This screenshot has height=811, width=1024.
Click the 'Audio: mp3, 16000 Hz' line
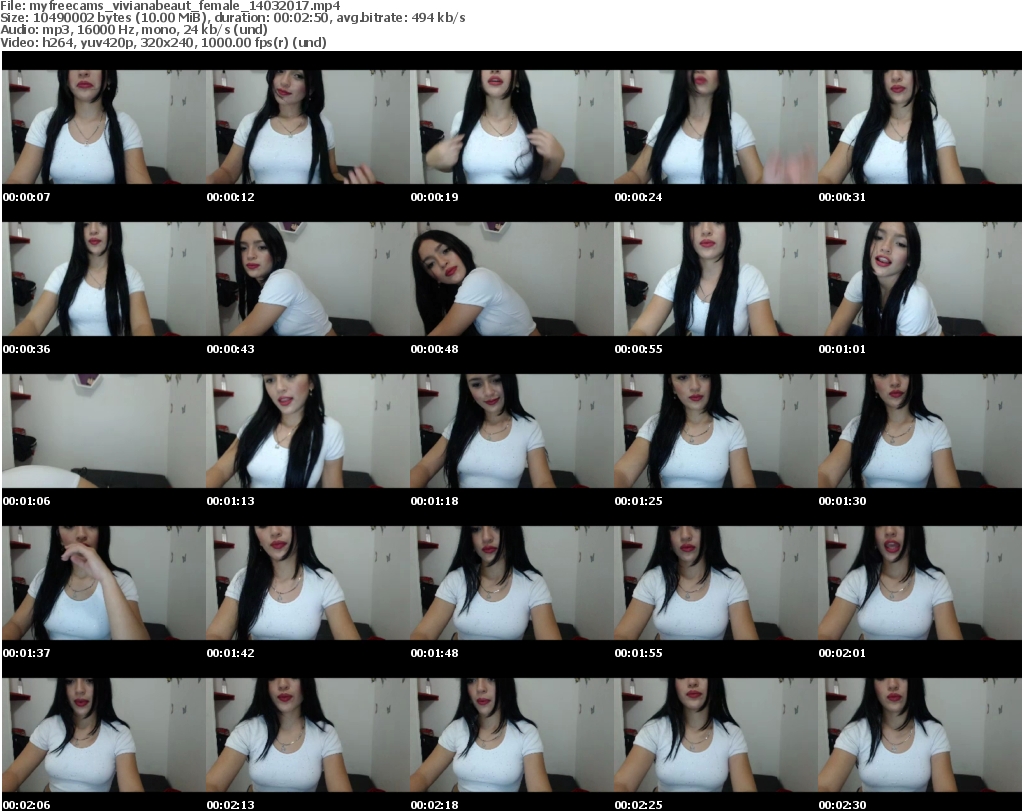tap(134, 30)
